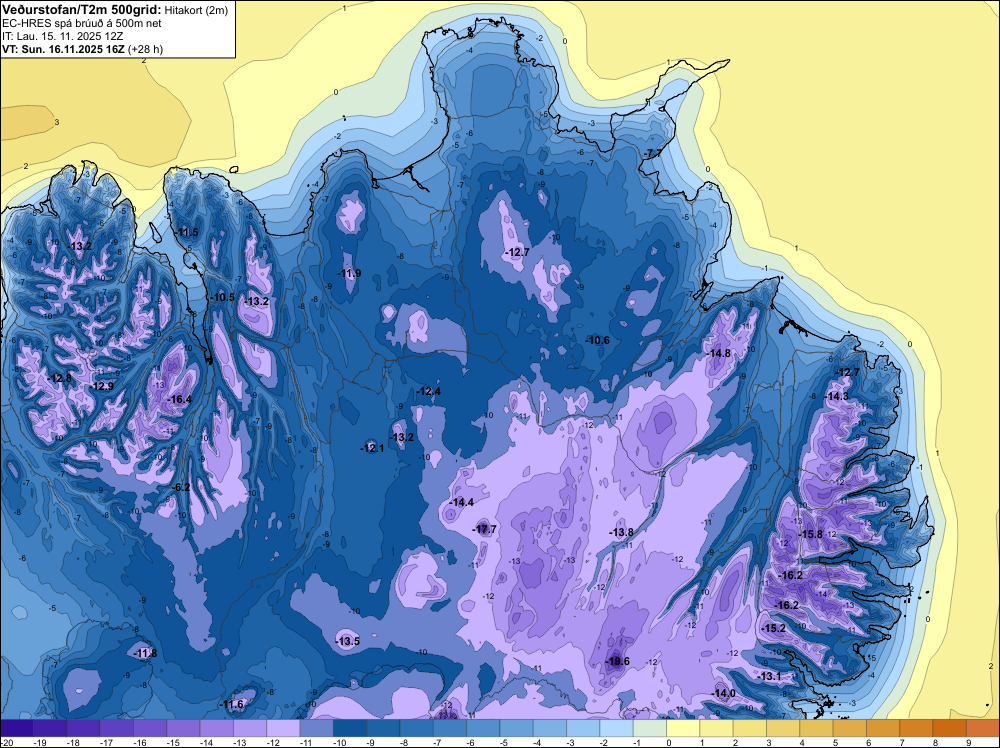Click the -10.6 temperature label
Screen dimensions: 1000x748
point(598,341)
